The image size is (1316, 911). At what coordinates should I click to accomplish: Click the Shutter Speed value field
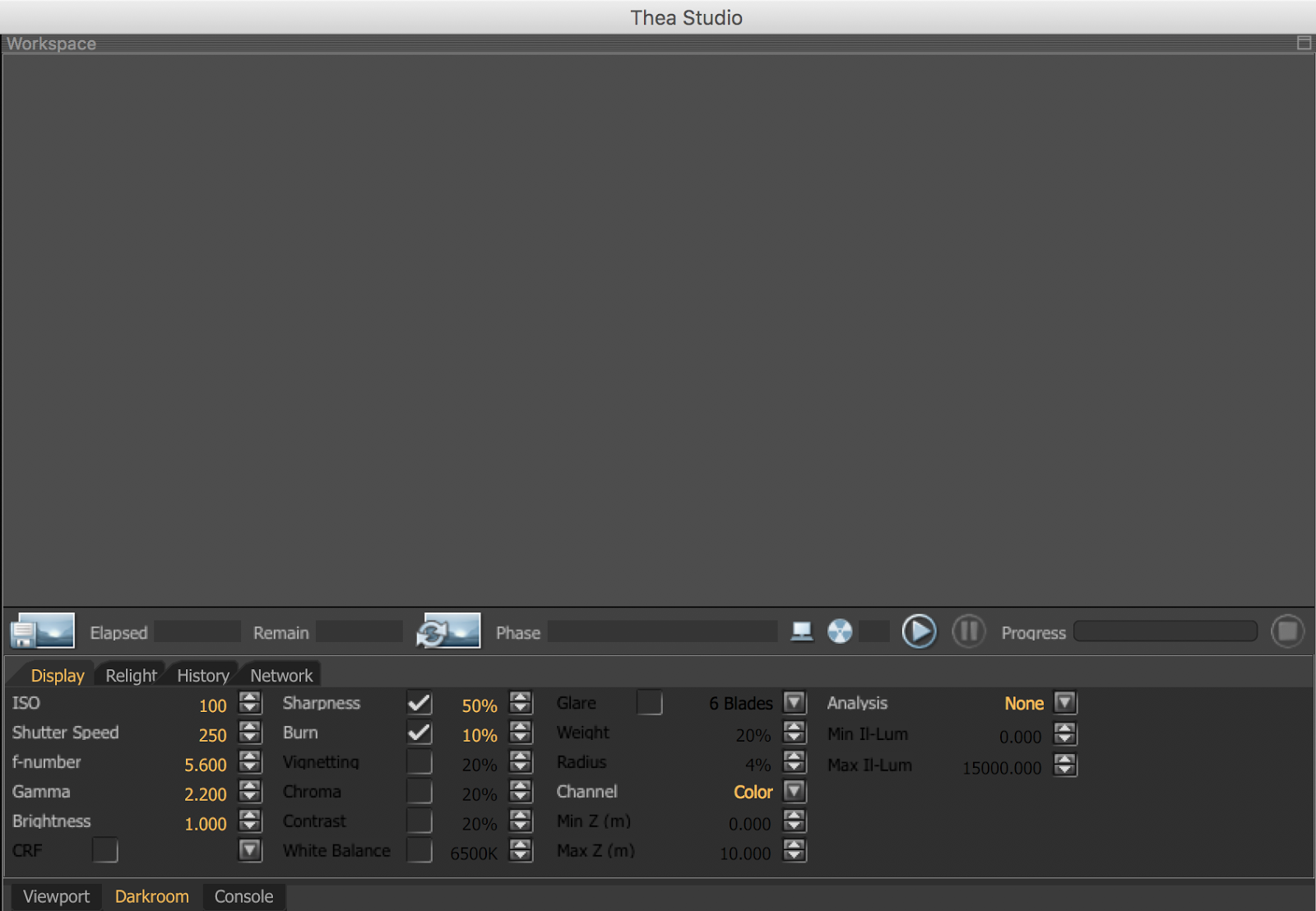click(211, 735)
